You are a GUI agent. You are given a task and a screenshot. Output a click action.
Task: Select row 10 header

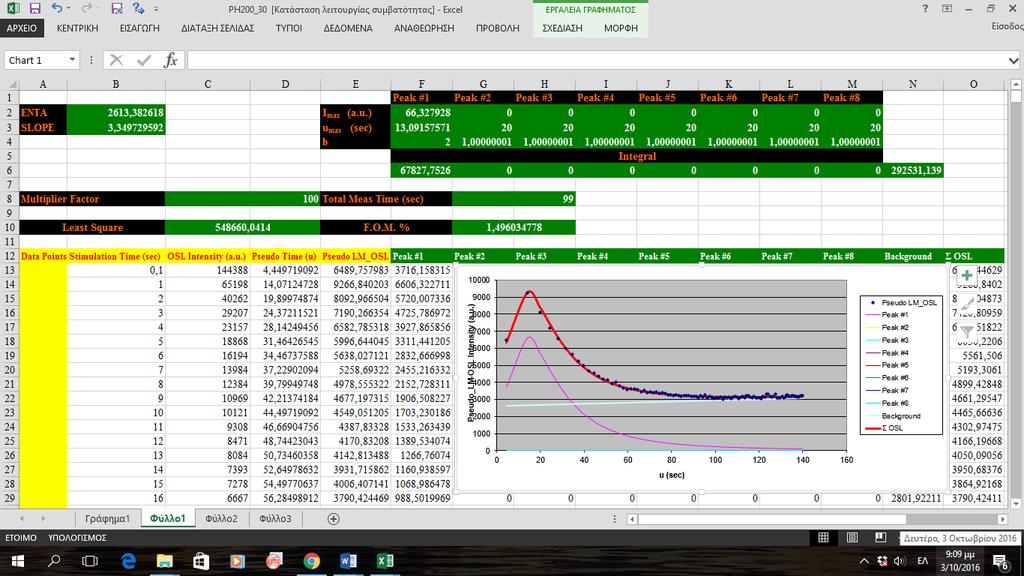tap(10, 227)
